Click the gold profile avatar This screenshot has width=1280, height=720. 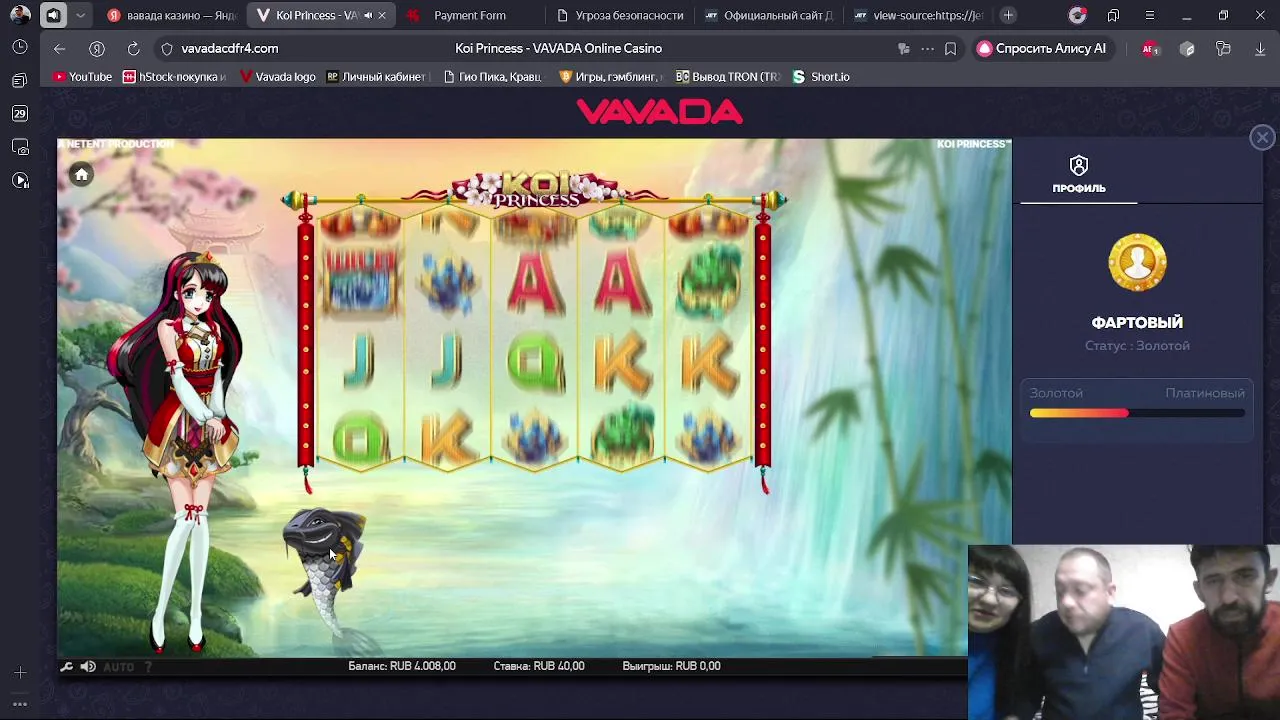click(1137, 263)
